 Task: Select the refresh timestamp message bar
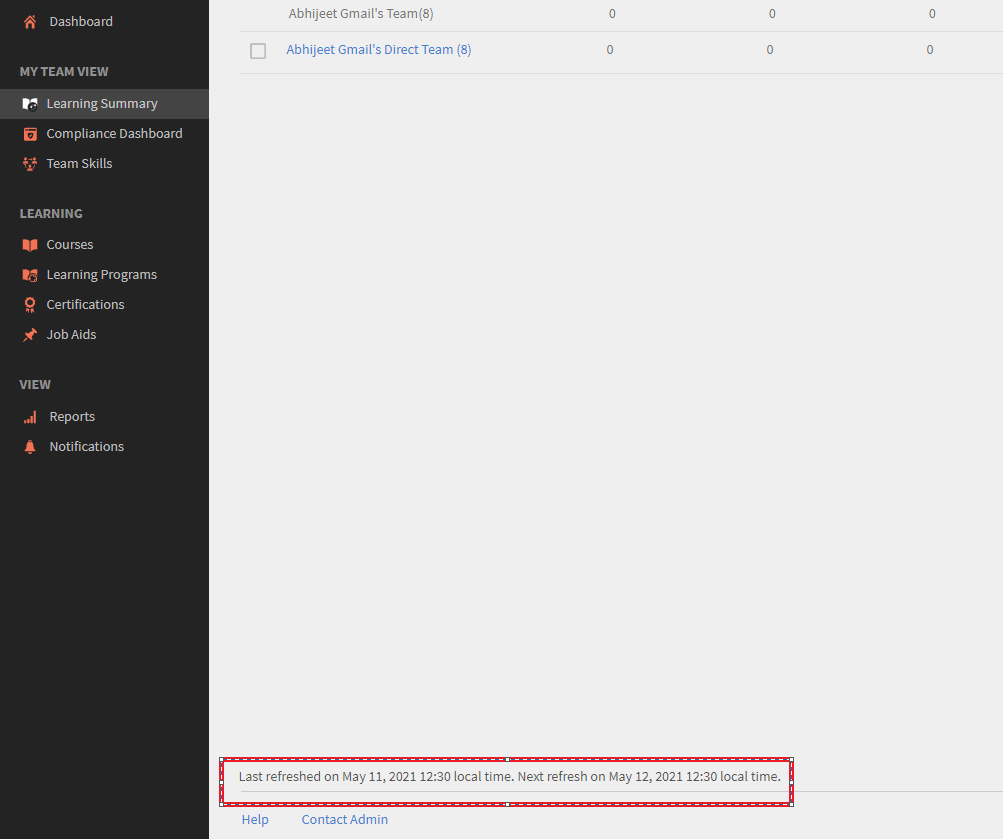[x=506, y=776]
